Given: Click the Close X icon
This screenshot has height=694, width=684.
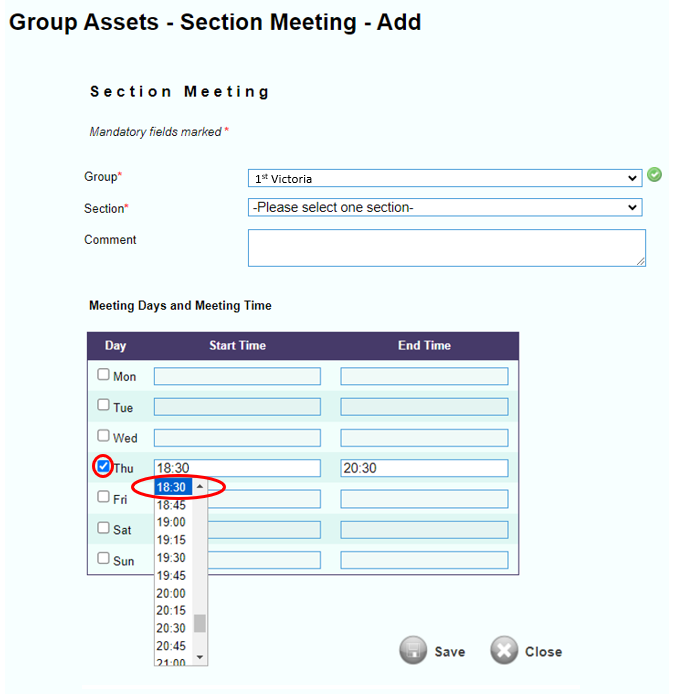Looking at the screenshot, I should click(x=504, y=650).
